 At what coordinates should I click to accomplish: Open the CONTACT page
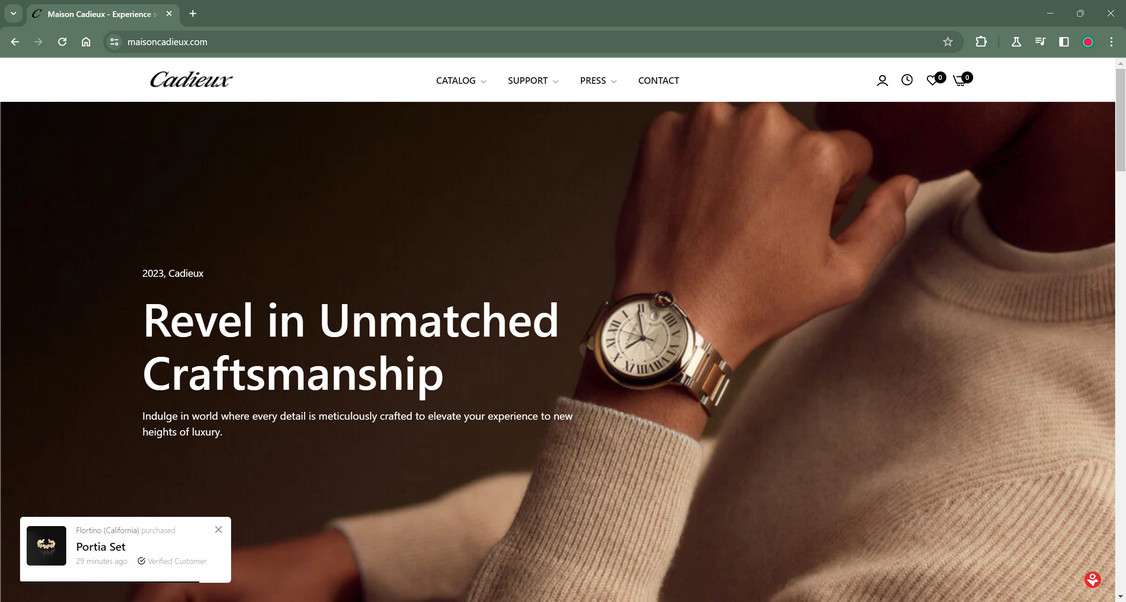click(x=659, y=80)
